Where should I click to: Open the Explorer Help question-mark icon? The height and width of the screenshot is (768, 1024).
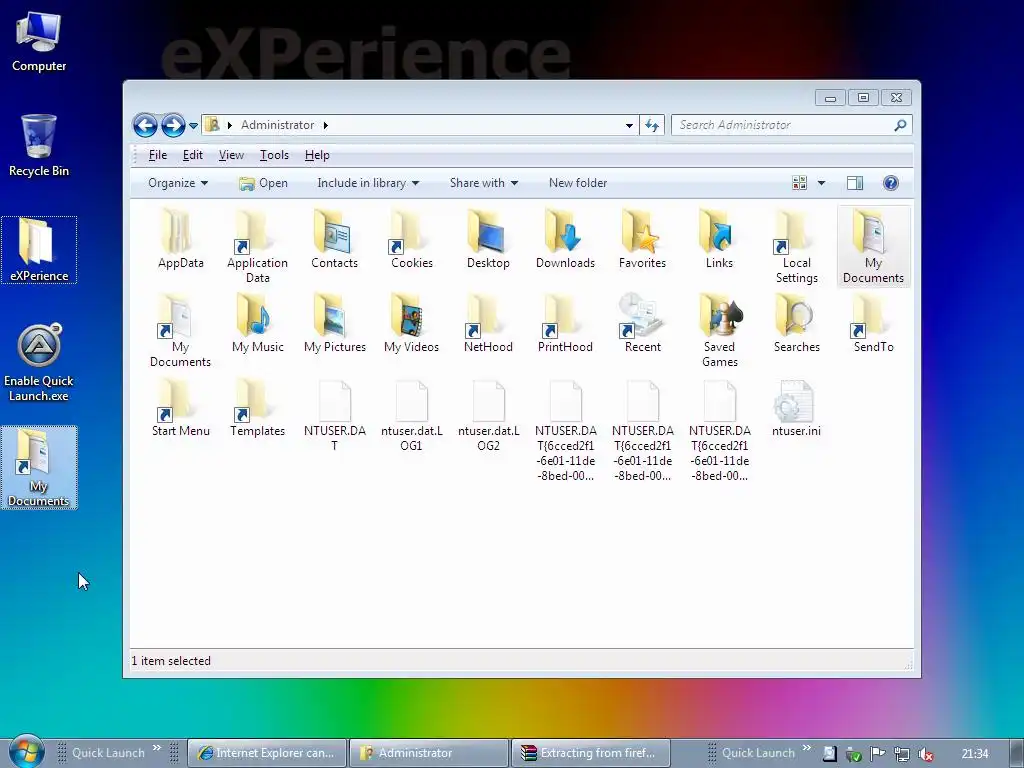[x=890, y=183]
